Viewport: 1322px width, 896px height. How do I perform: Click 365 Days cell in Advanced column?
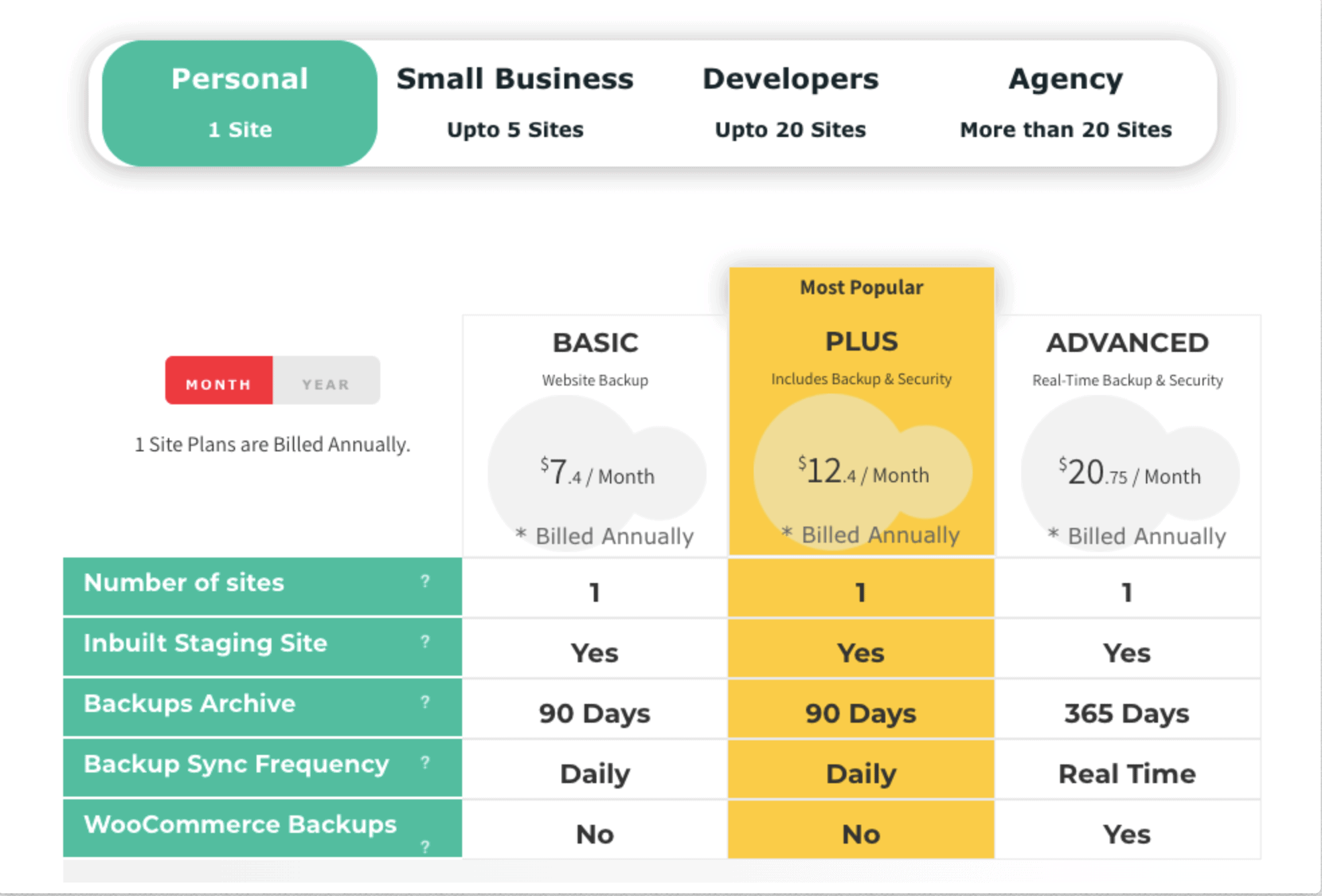pos(1127,713)
